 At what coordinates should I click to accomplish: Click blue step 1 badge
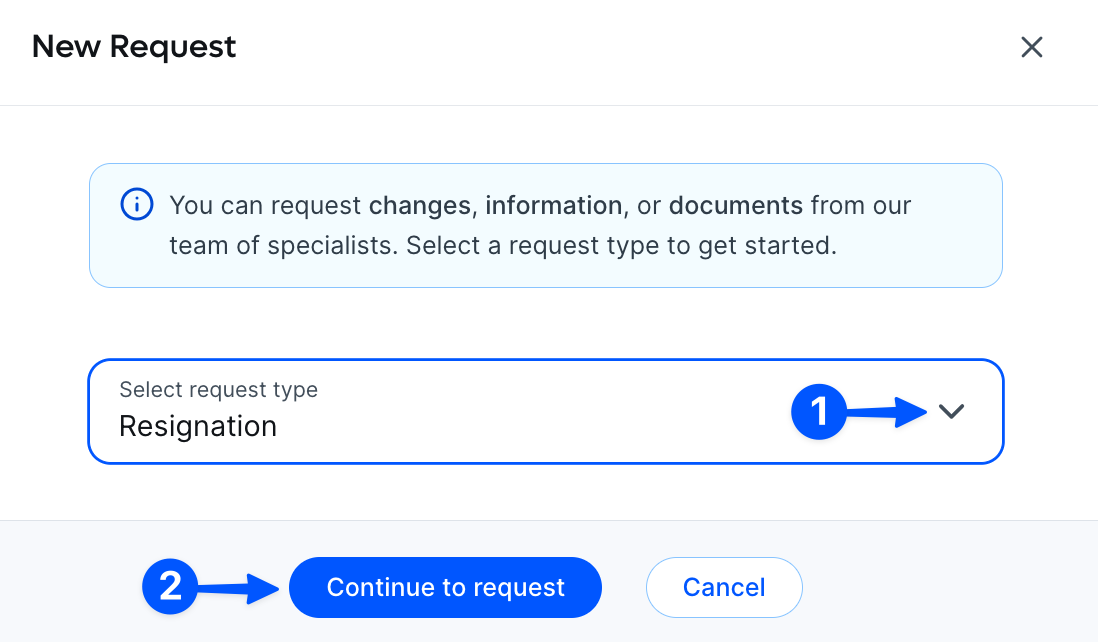point(819,411)
